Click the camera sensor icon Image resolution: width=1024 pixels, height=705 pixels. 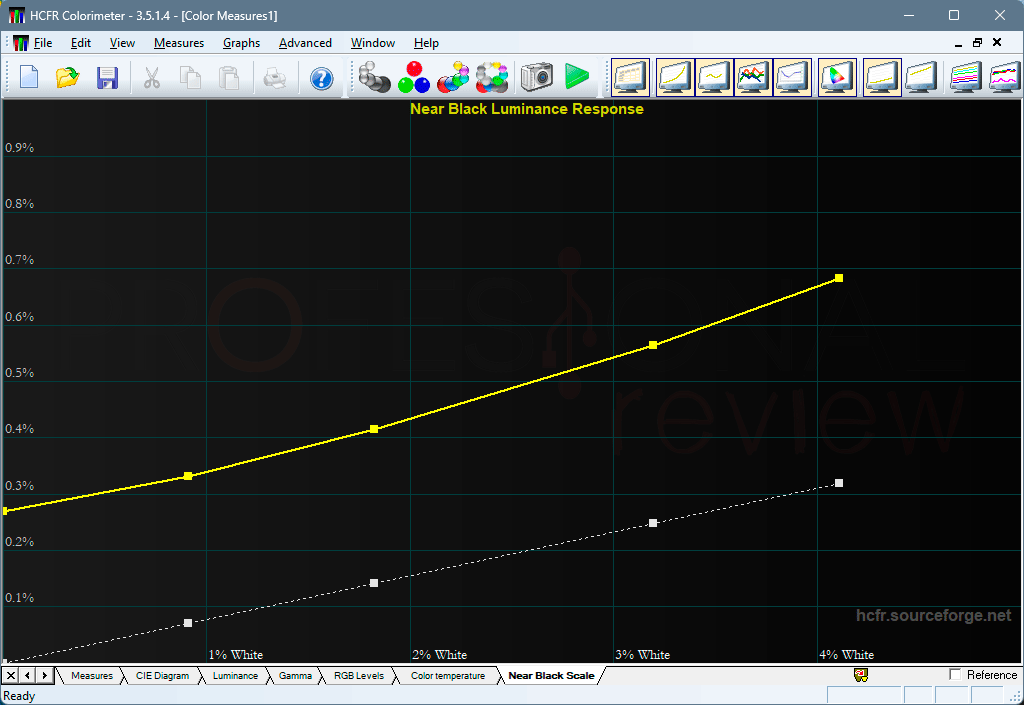[537, 78]
